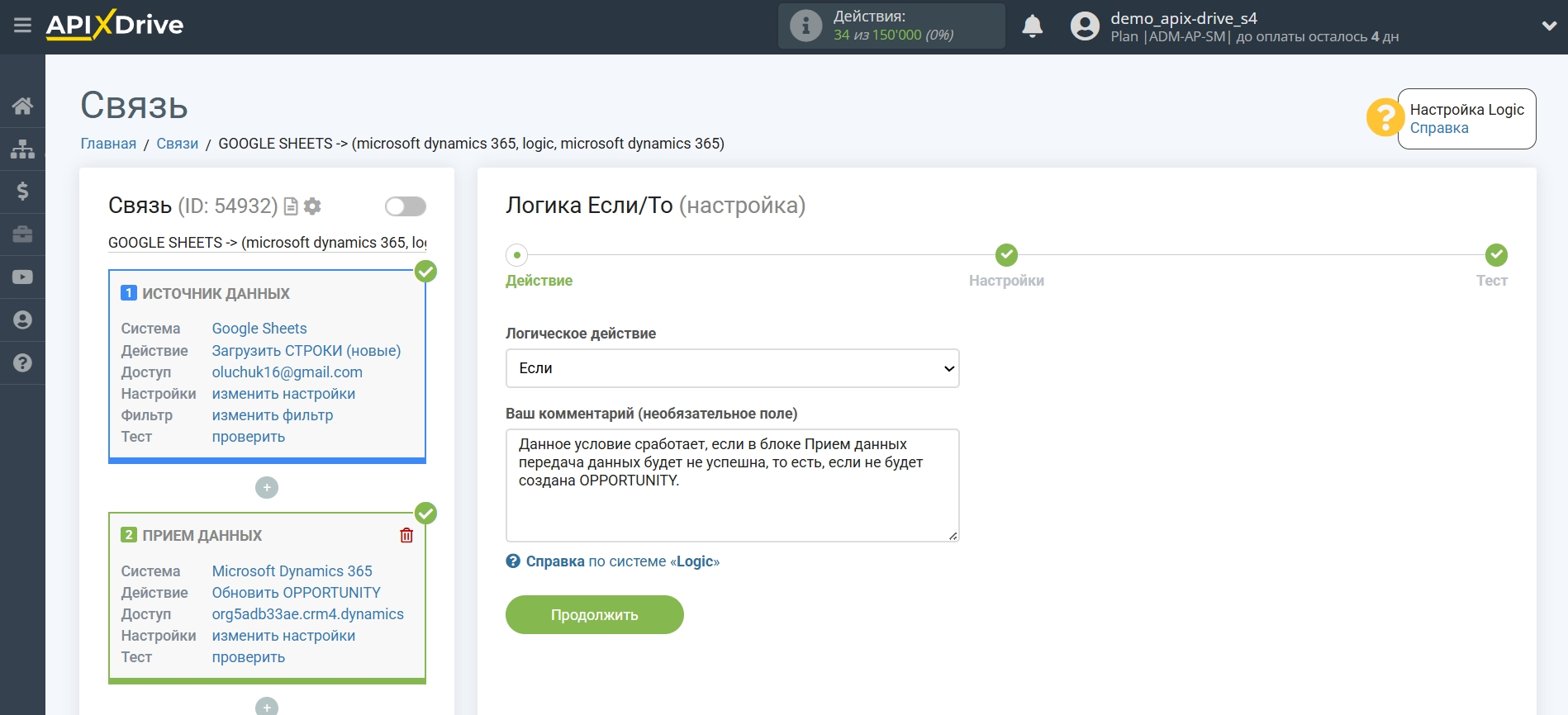Open the YouTube video sidebar icon
This screenshot has width=1568, height=715.
22,277
